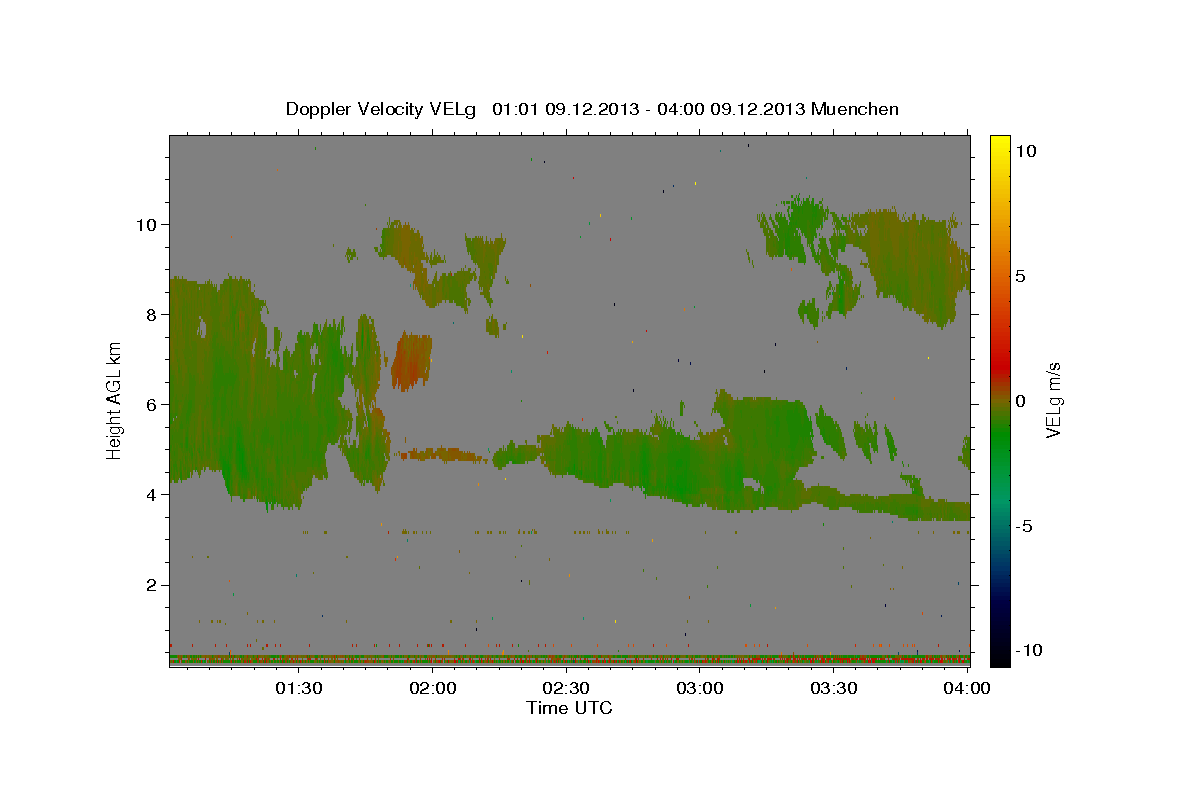
Task: Click the 03:00 time tick label
Action: pos(700,688)
